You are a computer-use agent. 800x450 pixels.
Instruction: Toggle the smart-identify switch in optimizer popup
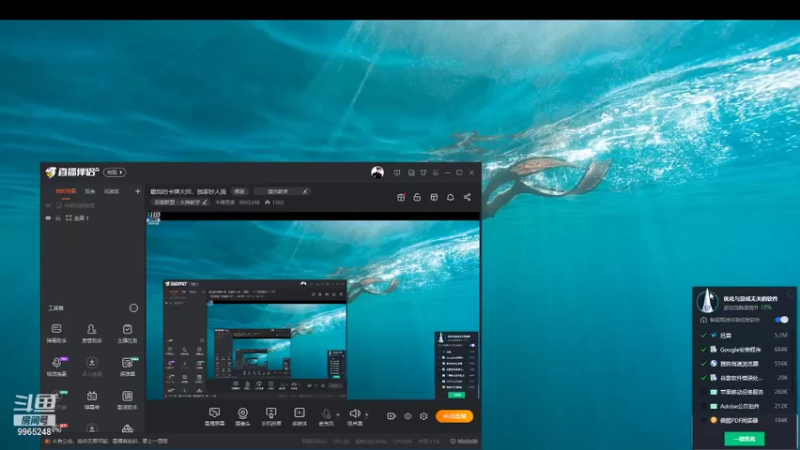pos(781,320)
